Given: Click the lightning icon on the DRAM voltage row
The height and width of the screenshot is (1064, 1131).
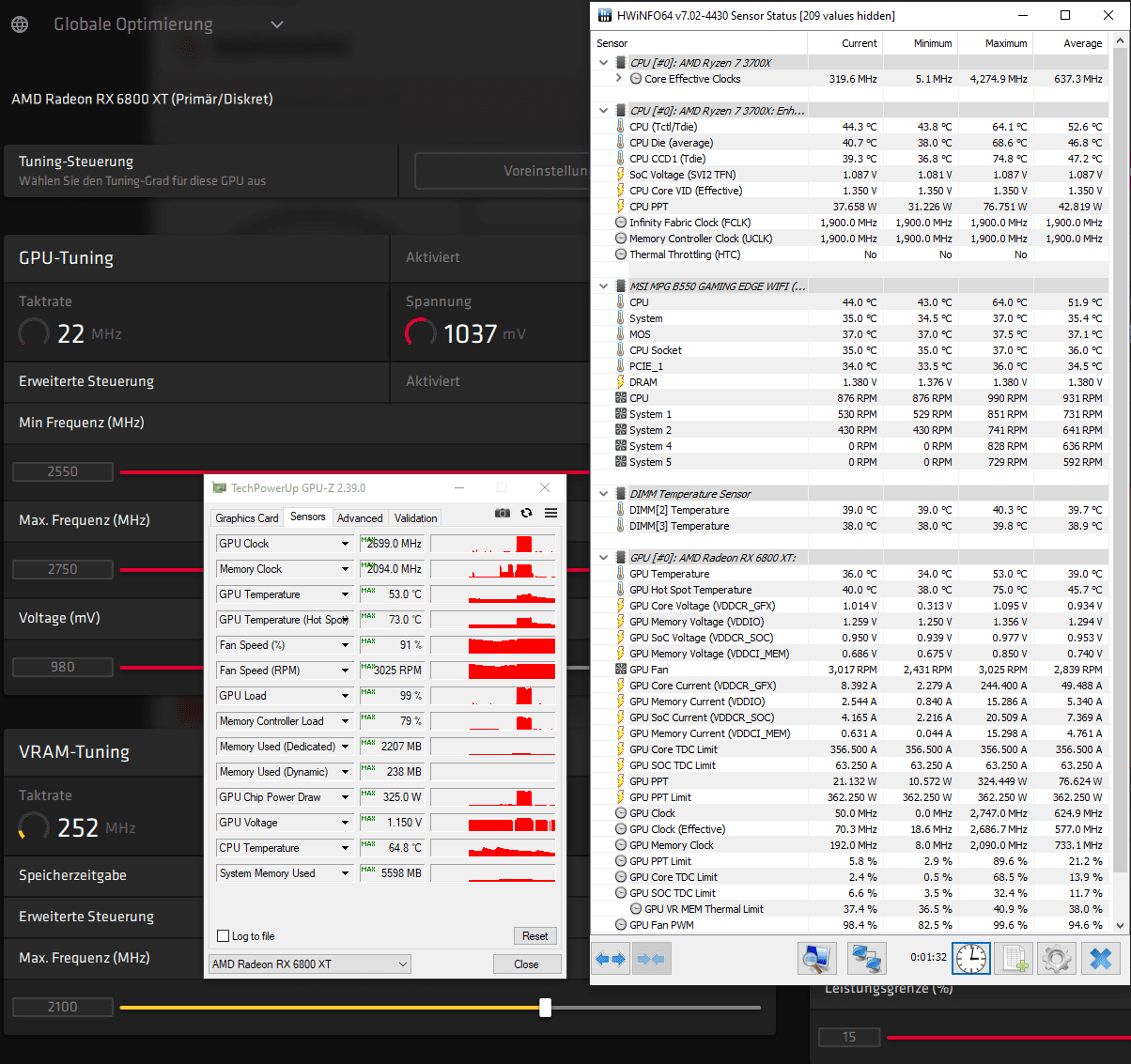Looking at the screenshot, I should (621, 382).
